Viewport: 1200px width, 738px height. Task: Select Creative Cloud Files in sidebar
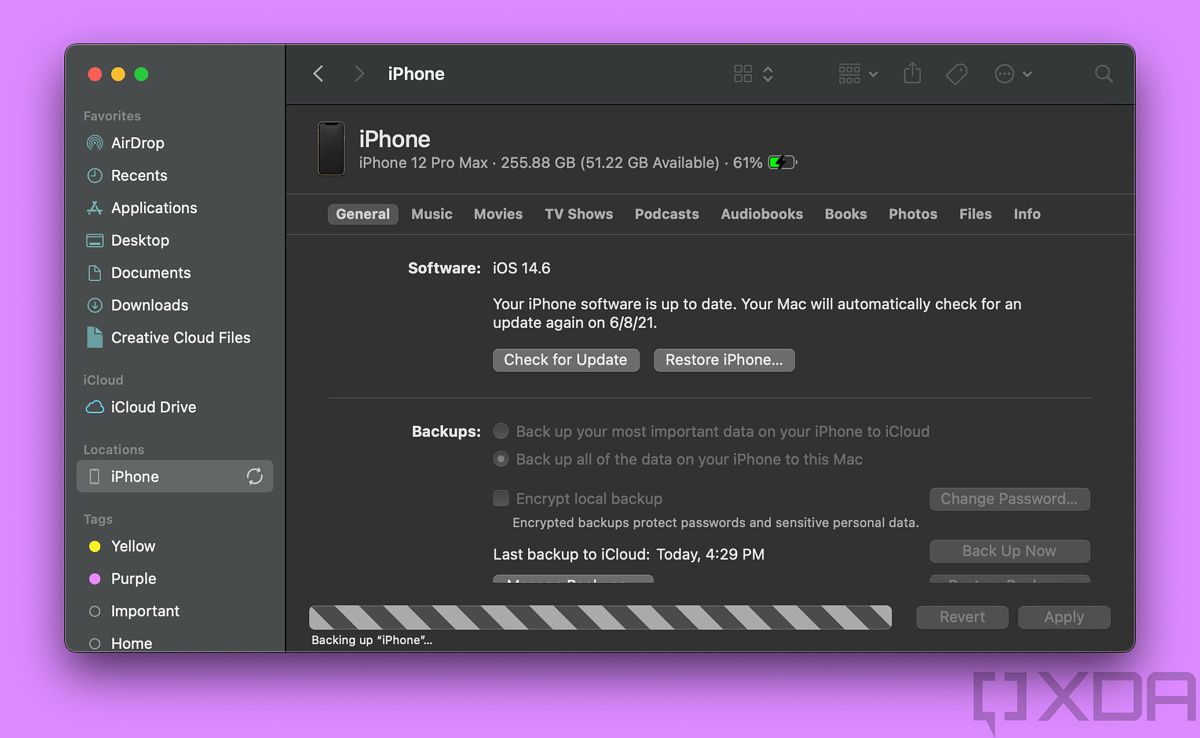point(180,337)
